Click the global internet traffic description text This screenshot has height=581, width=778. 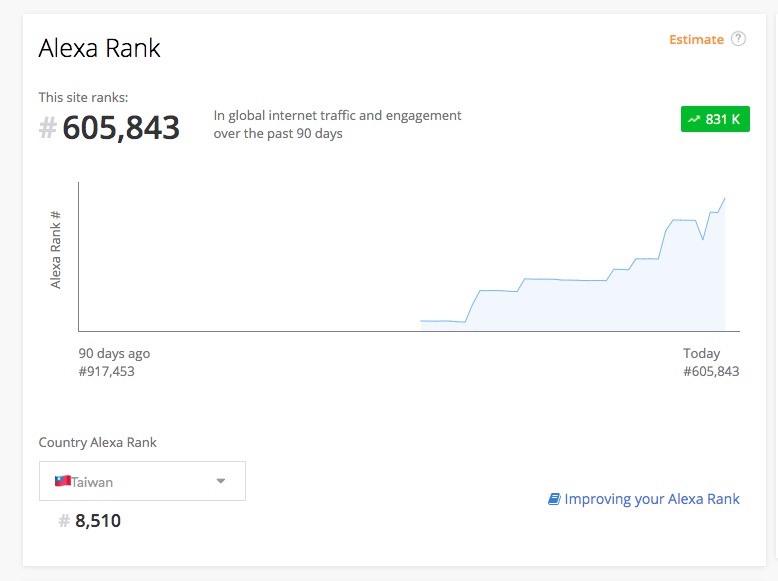pos(337,125)
